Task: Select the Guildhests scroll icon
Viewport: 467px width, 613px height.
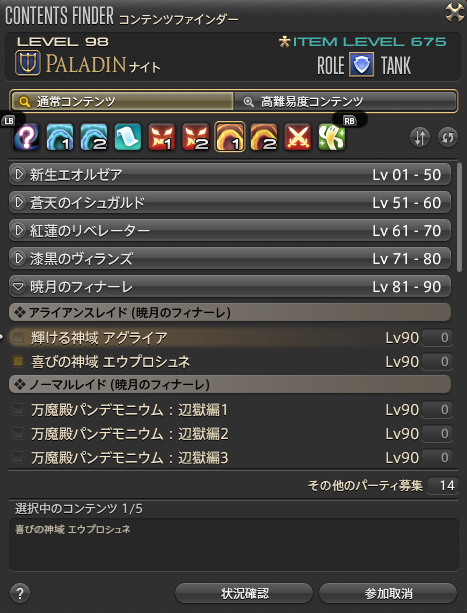Action: pyautogui.click(x=128, y=137)
